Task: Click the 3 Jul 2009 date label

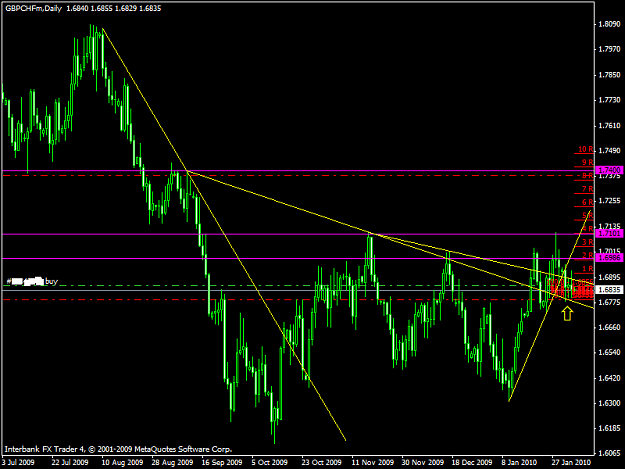Action: pos(18,463)
